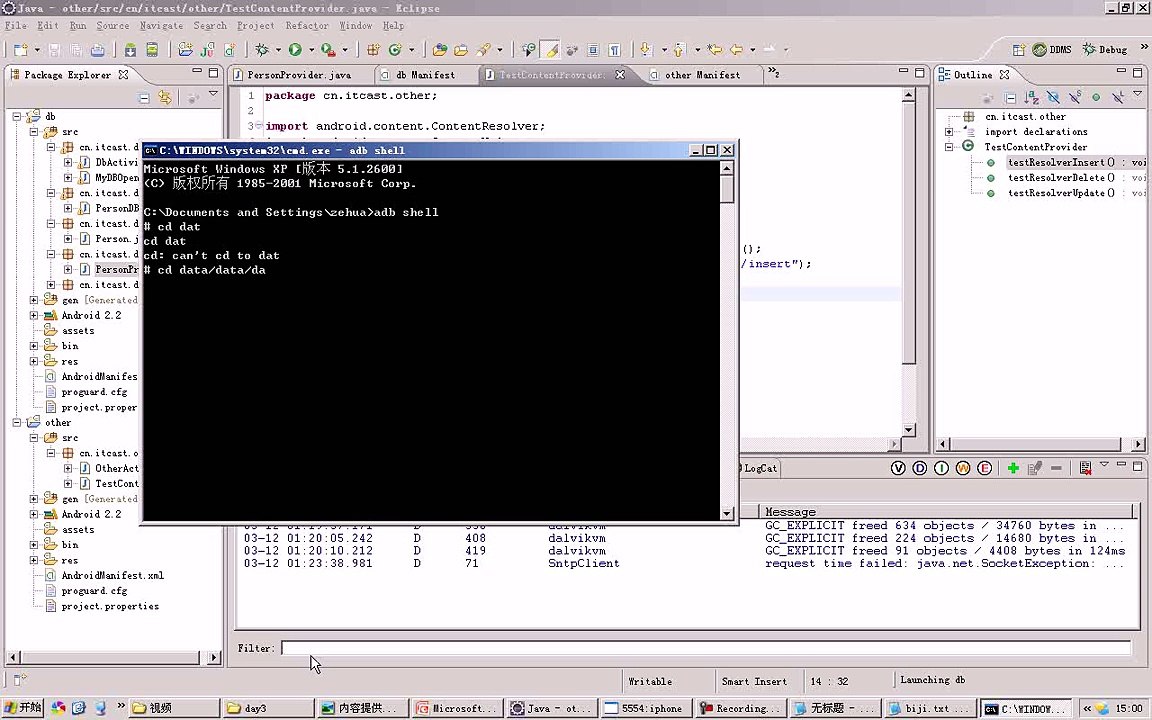Toggle Sort alphabetically in Outline view

pos(1032,98)
